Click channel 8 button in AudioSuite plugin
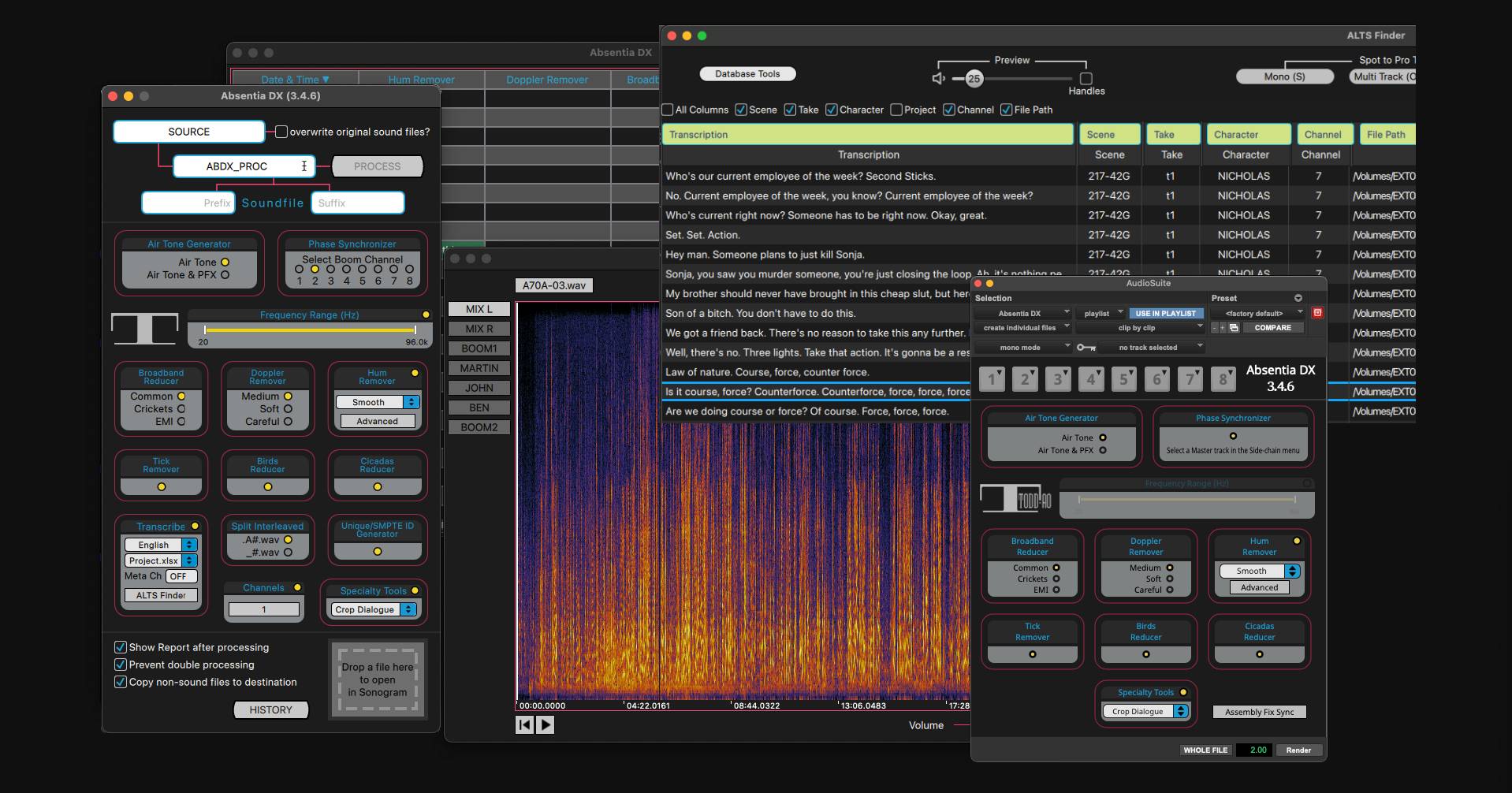1512x793 pixels. coord(1223,379)
